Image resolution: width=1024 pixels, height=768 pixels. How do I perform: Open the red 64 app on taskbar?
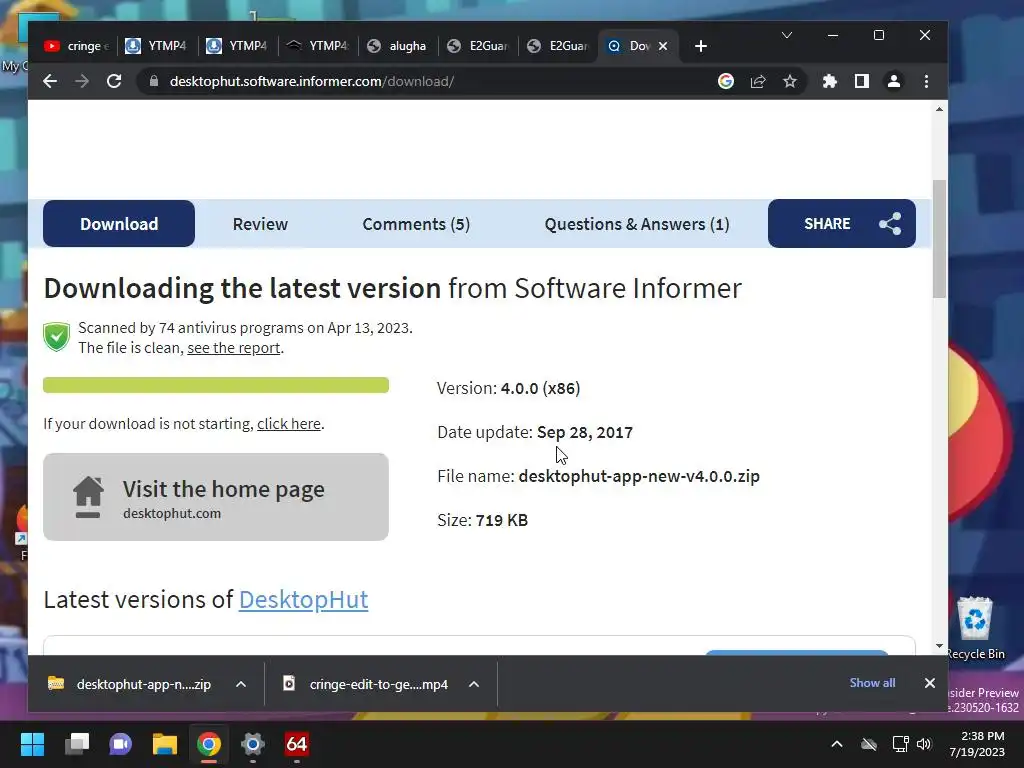296,744
